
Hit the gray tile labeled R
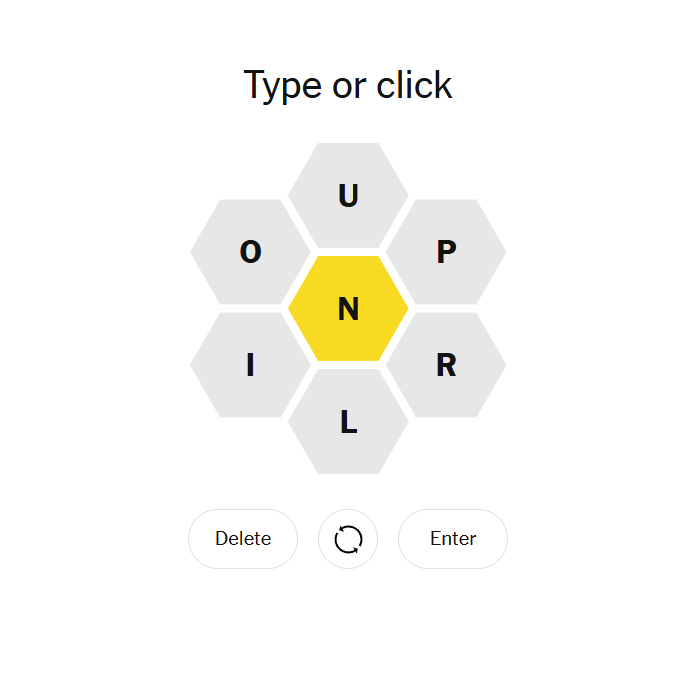(x=446, y=366)
